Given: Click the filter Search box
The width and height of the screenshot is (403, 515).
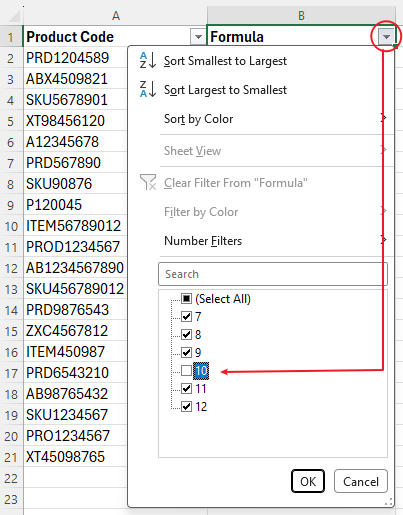Looking at the screenshot, I should click(x=273, y=274).
